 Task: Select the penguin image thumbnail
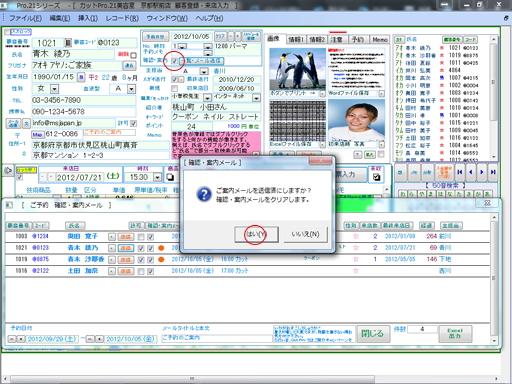click(297, 69)
